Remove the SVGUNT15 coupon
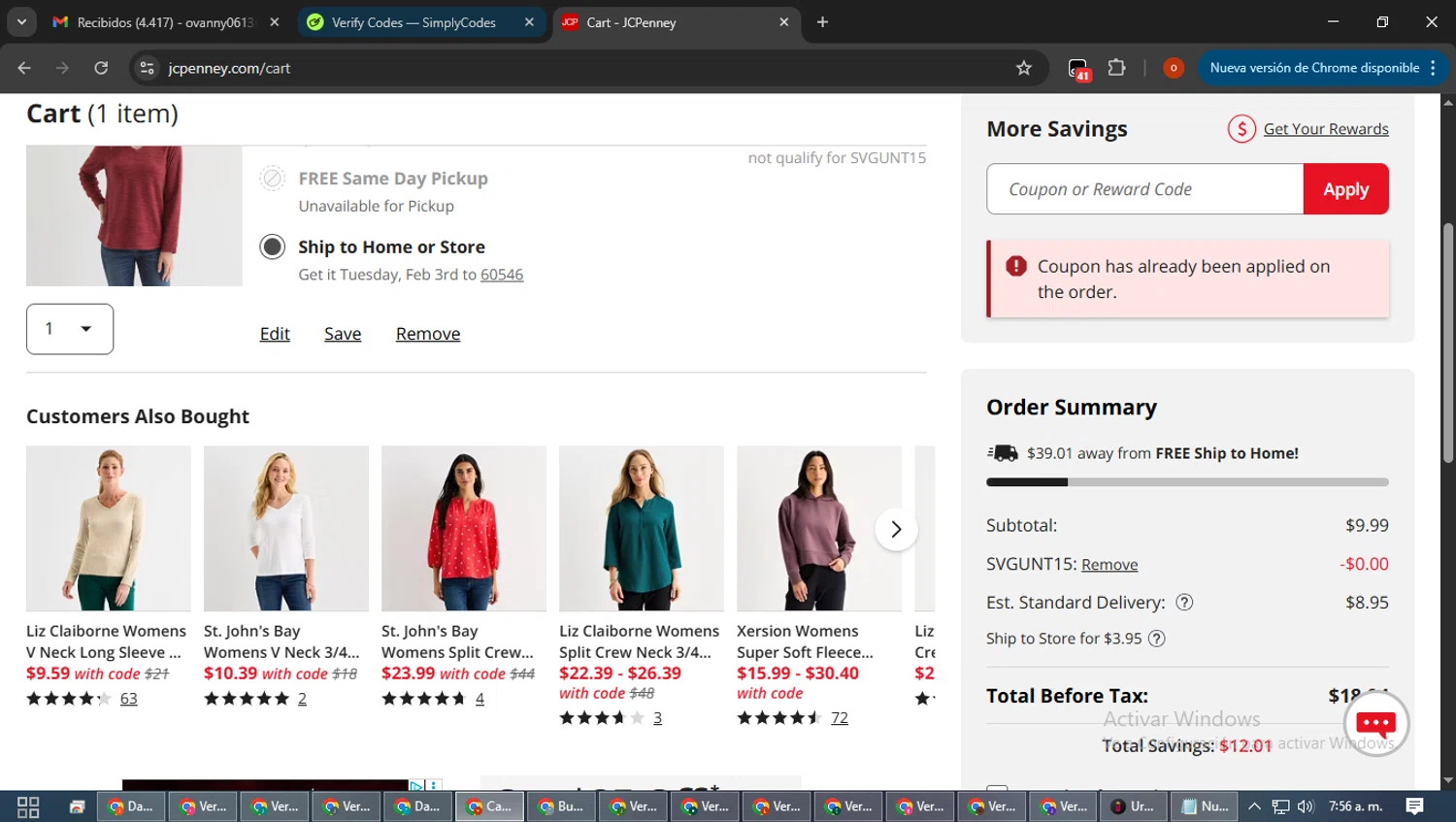 (x=1109, y=565)
